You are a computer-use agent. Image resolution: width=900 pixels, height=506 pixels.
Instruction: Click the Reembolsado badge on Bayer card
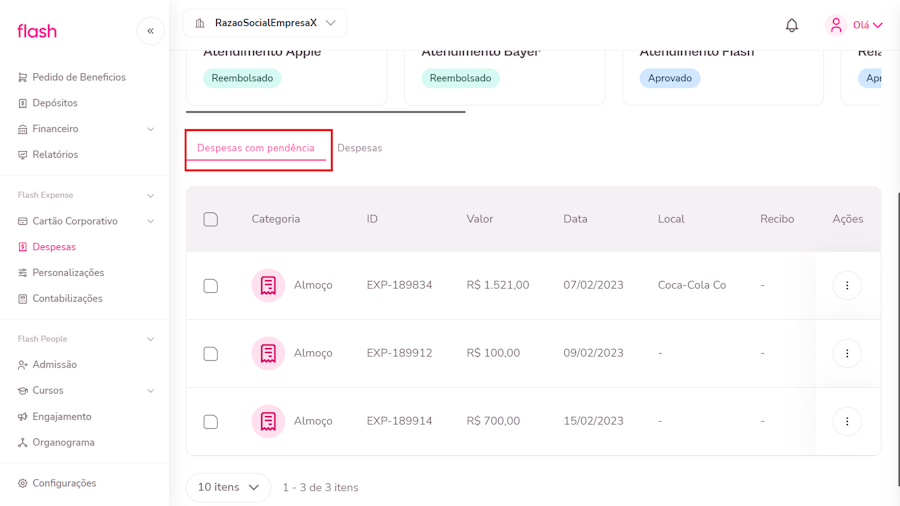460,79
